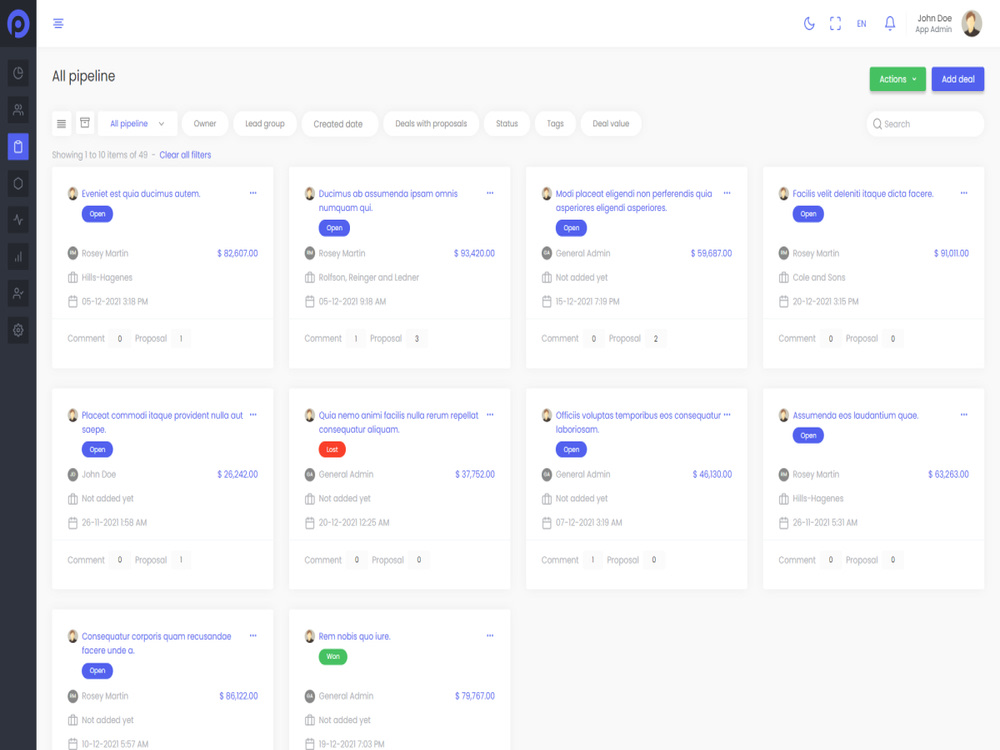Screen dimensions: 1000x750
Task: Click Proposal count 3 on Ducimus card
Action: point(416,339)
